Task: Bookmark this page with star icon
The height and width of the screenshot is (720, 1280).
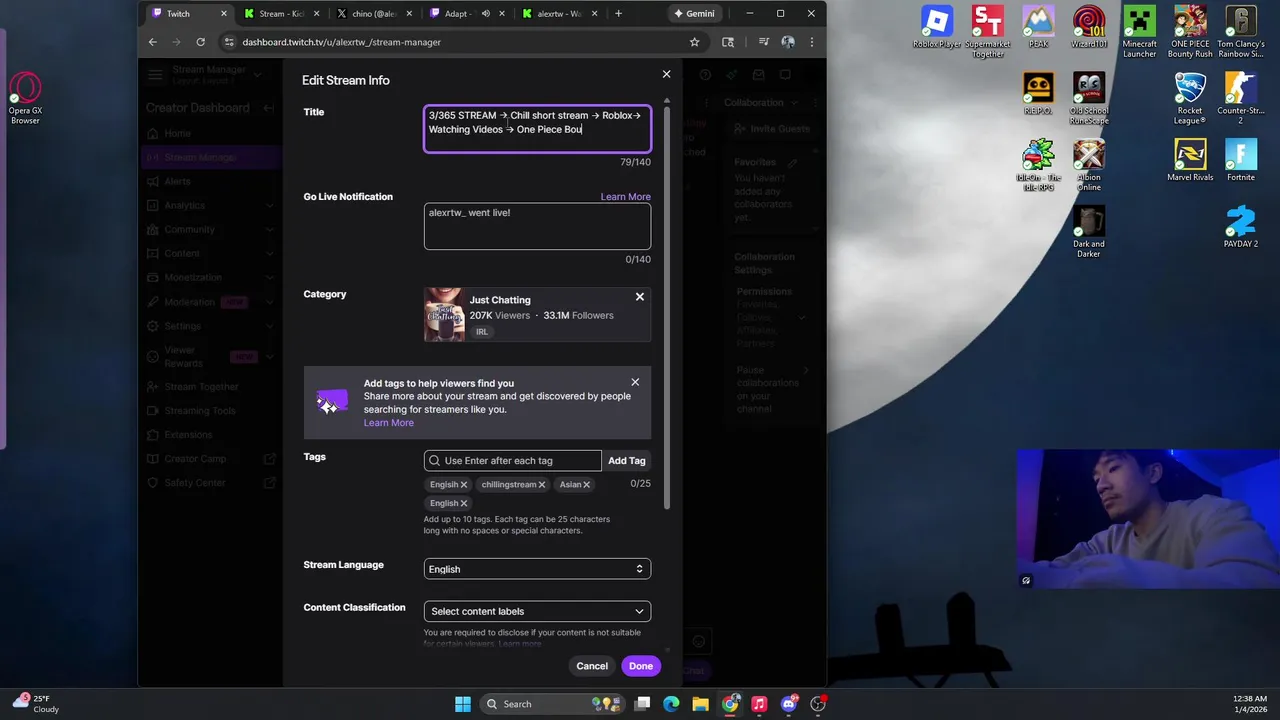Action: point(694,42)
